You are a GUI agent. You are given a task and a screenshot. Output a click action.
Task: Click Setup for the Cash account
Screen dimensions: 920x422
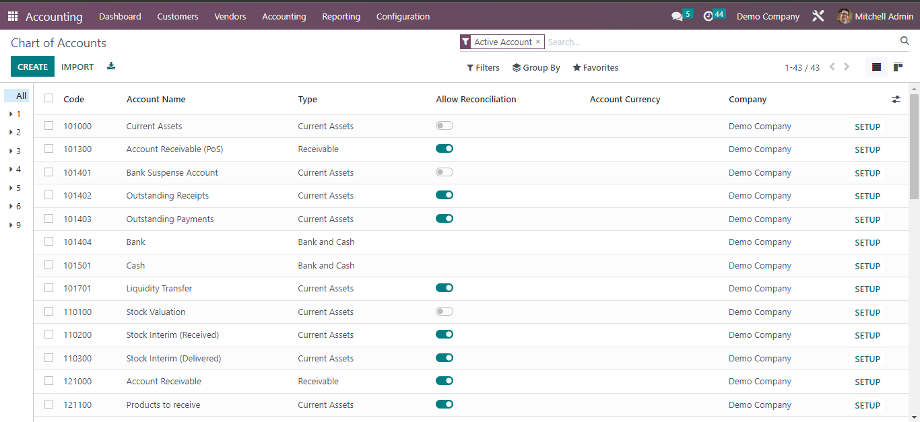tap(867, 266)
